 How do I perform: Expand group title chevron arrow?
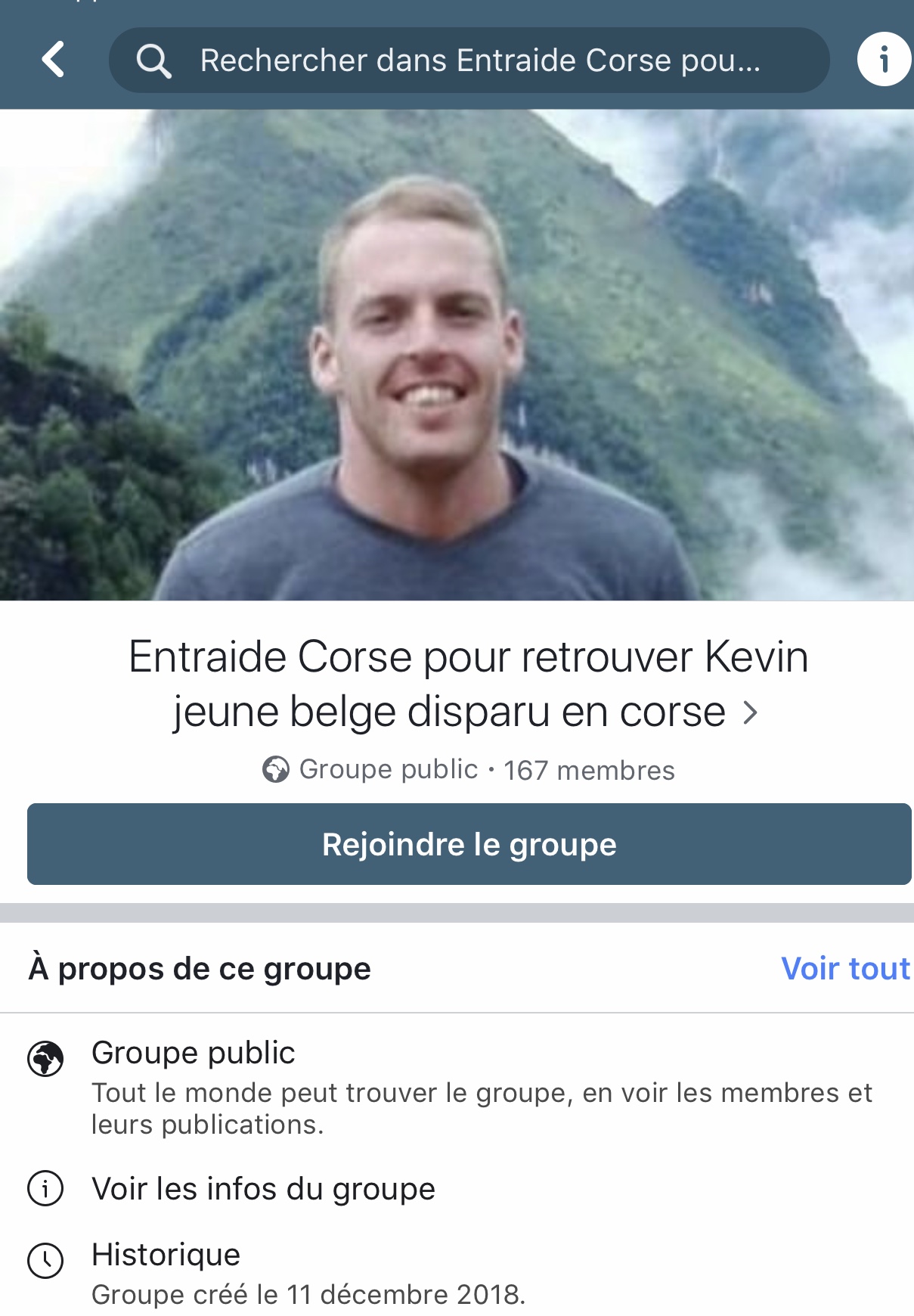(750, 712)
